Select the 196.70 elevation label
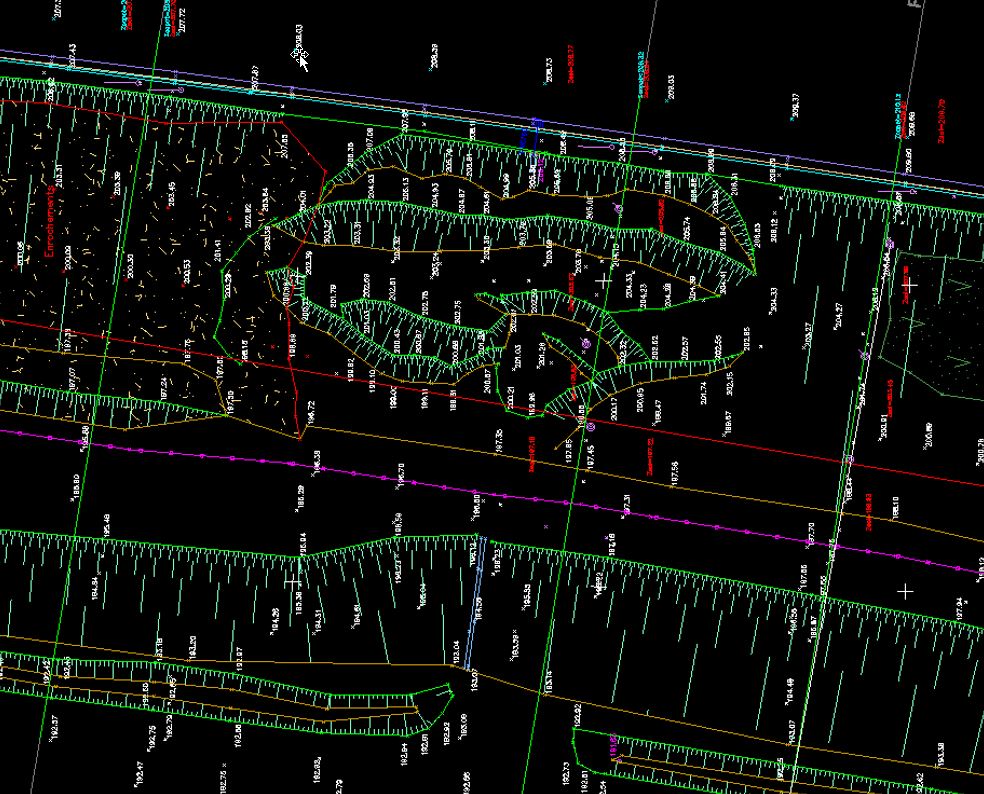 tap(400, 473)
